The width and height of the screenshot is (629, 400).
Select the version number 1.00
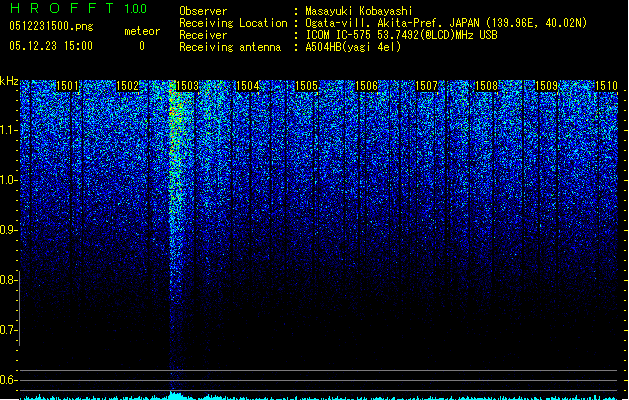(x=136, y=9)
